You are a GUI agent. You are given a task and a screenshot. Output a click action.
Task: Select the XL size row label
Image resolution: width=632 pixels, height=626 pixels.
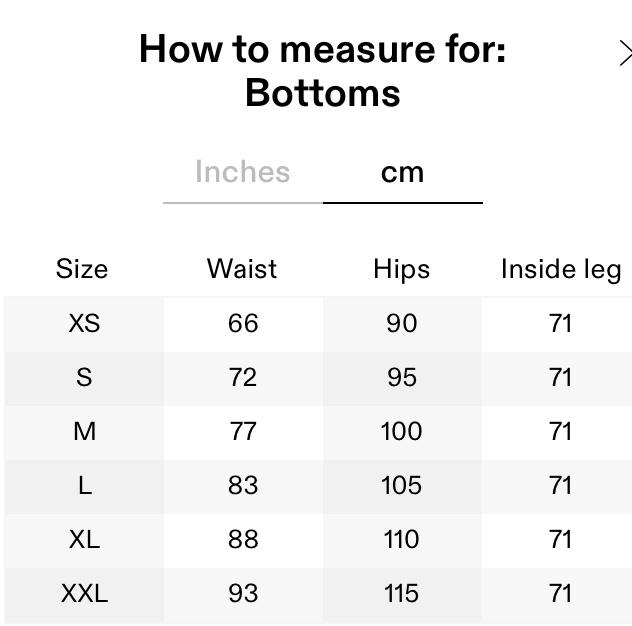point(84,539)
